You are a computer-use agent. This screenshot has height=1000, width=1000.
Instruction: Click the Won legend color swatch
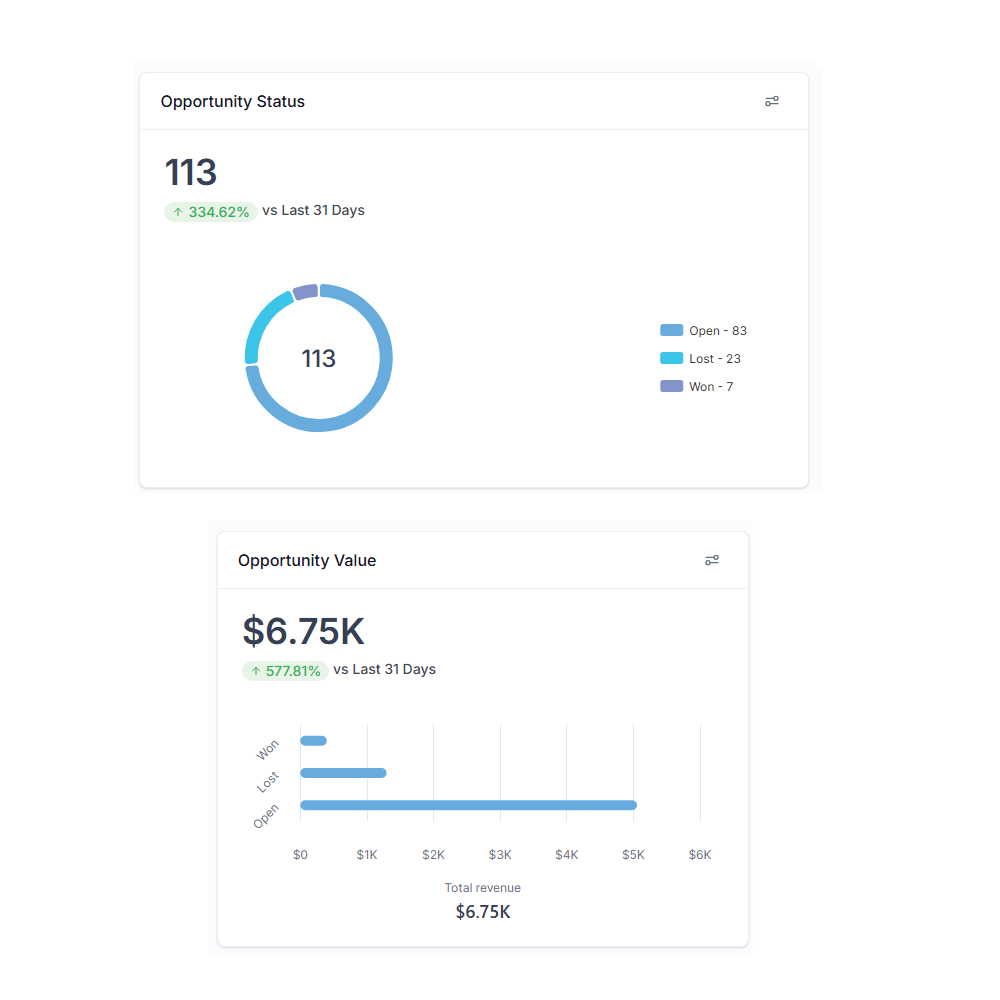(672, 387)
